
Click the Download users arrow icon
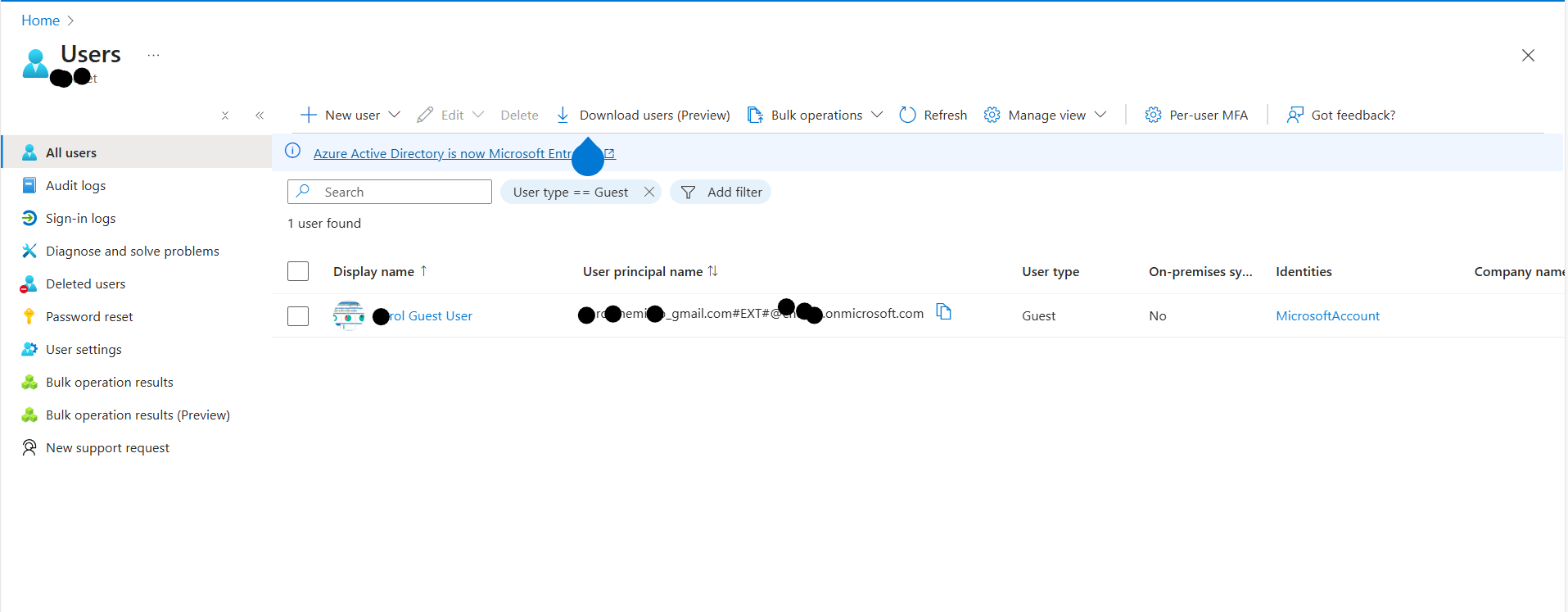563,115
